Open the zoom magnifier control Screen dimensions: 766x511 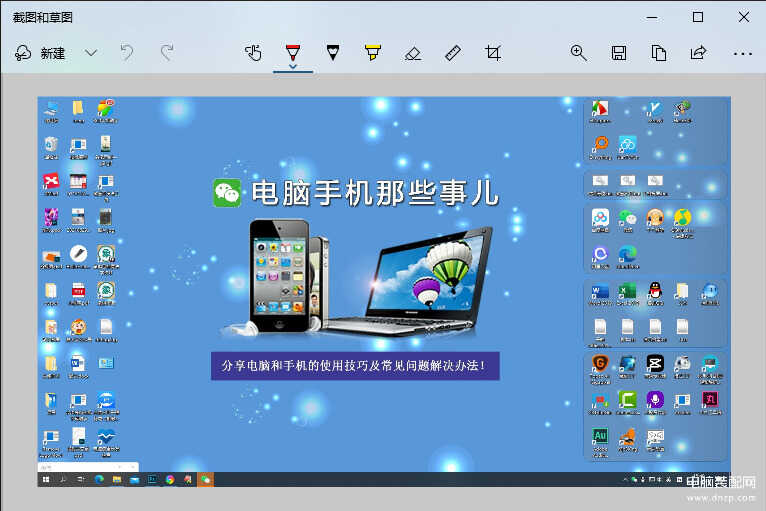click(x=578, y=53)
